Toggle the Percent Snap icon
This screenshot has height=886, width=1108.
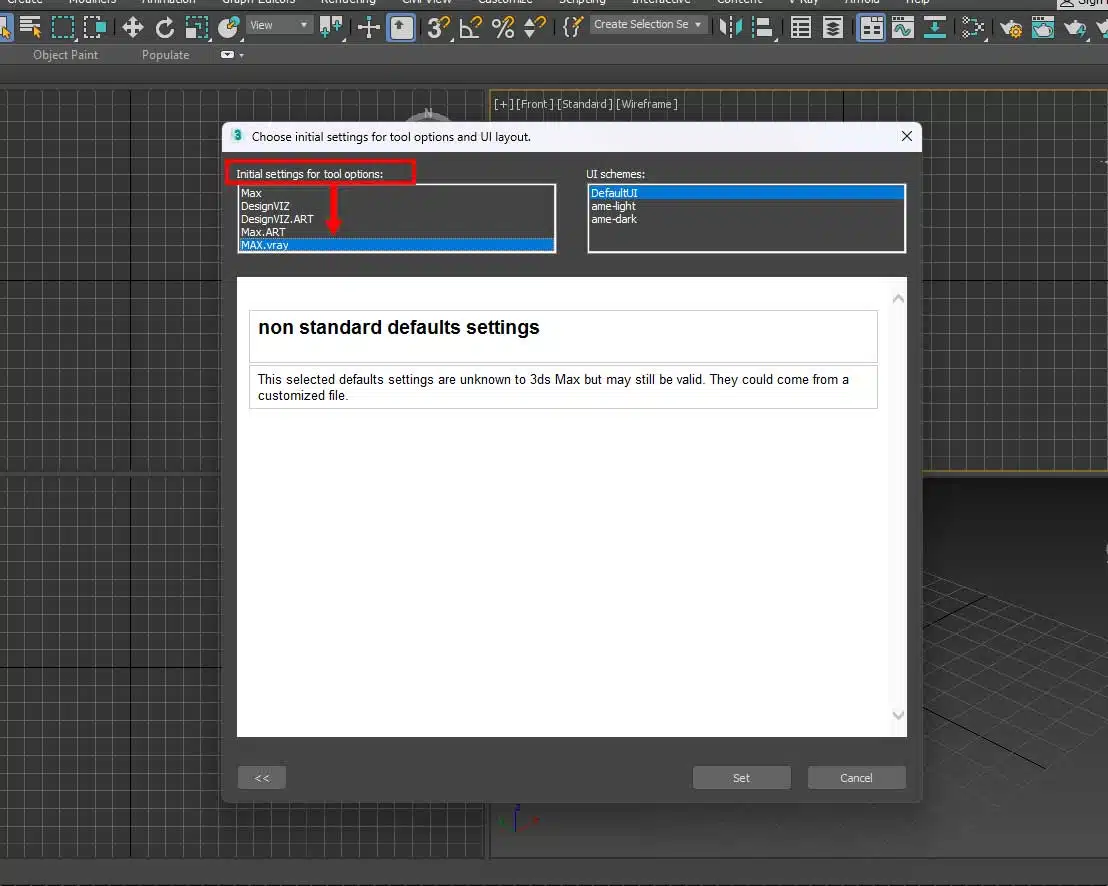tap(503, 28)
